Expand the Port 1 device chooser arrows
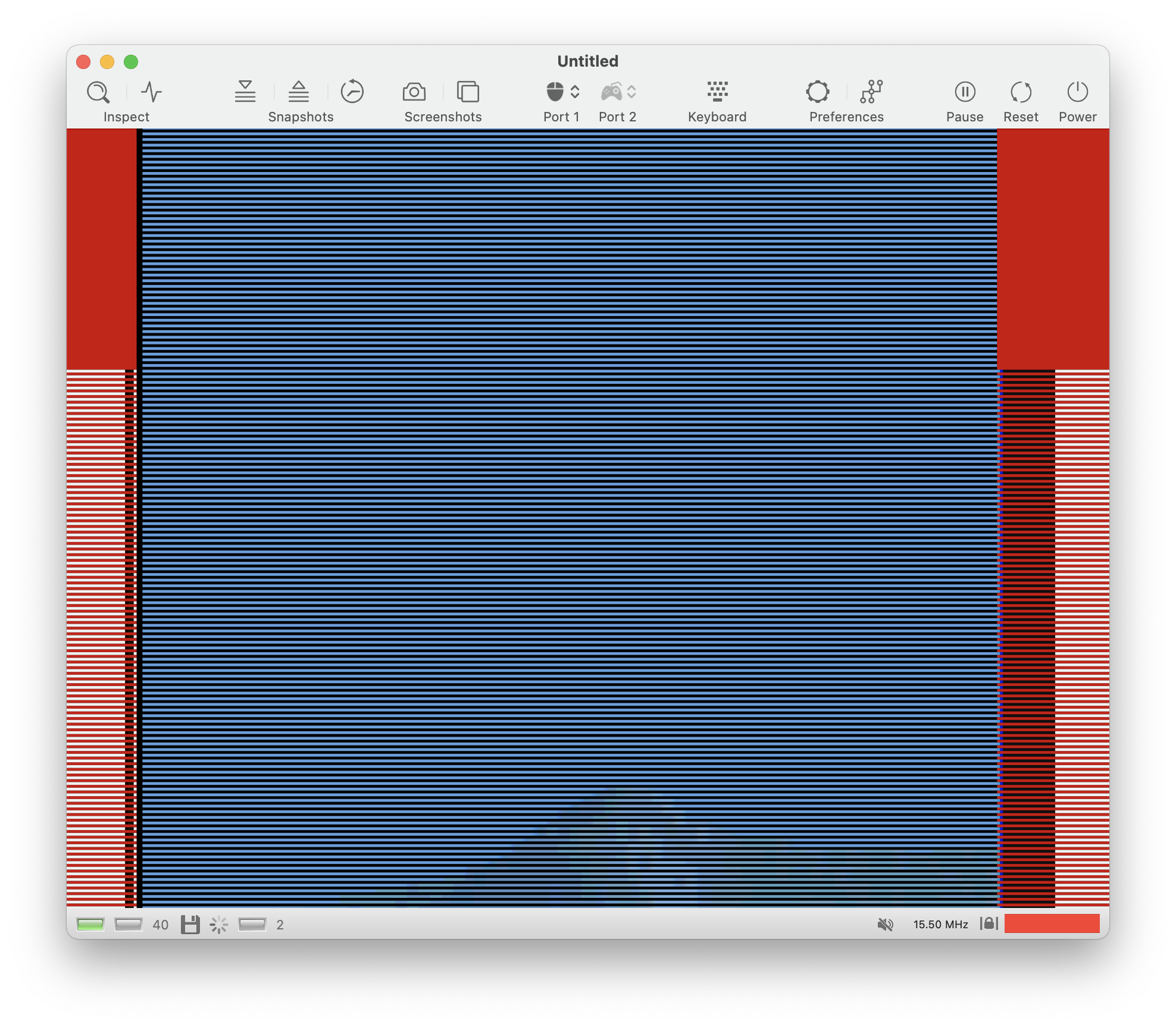Viewport: 1176px width, 1027px height. point(575,92)
